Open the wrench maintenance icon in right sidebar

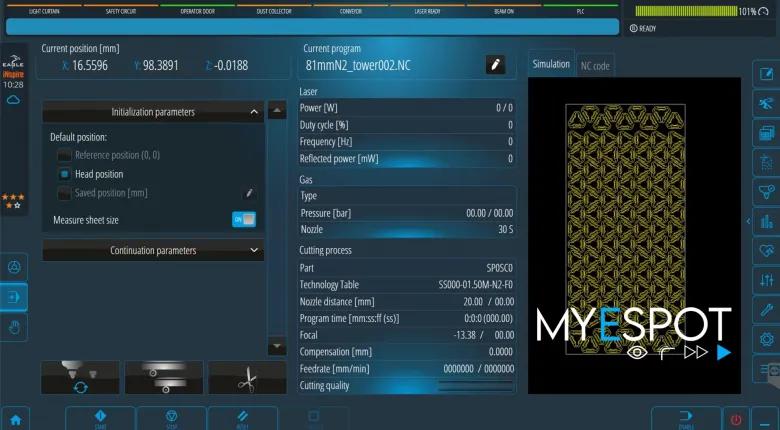[767, 310]
